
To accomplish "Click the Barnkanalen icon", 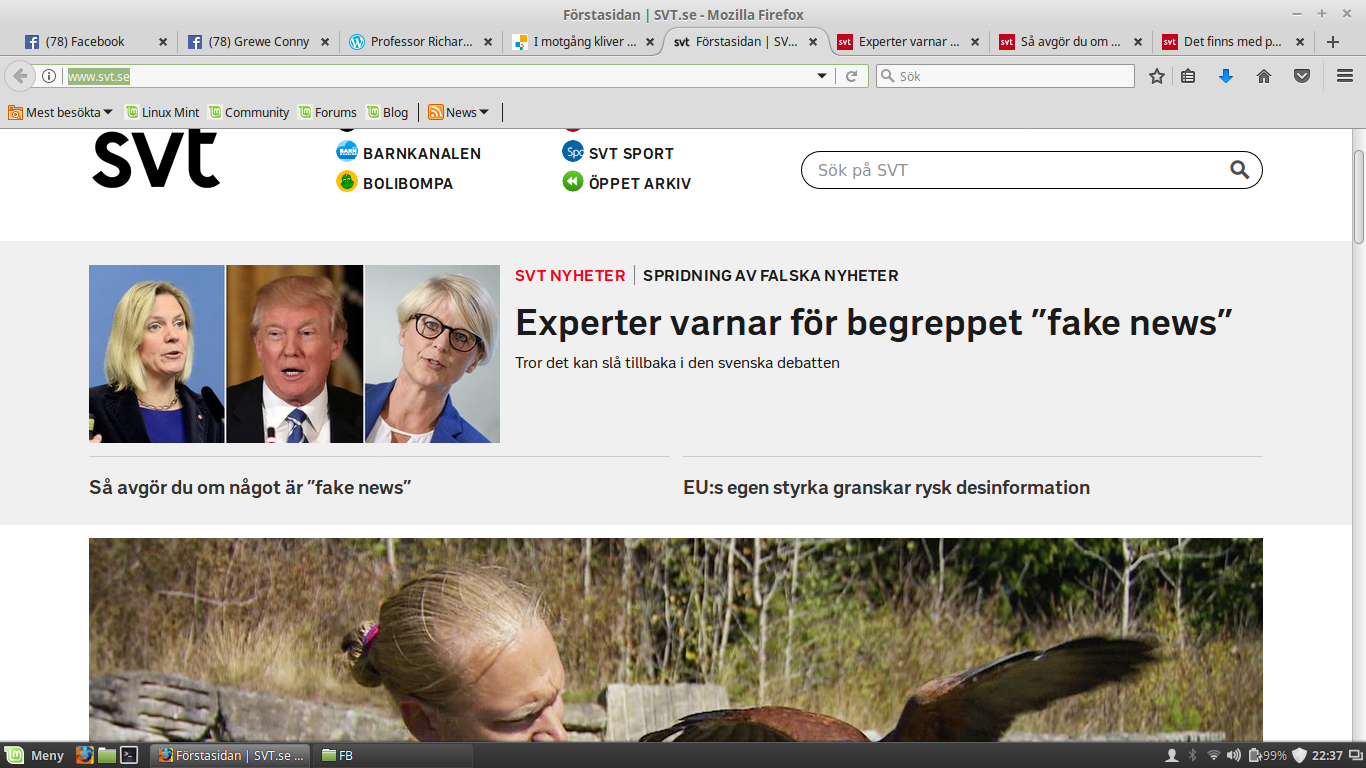I will point(347,152).
